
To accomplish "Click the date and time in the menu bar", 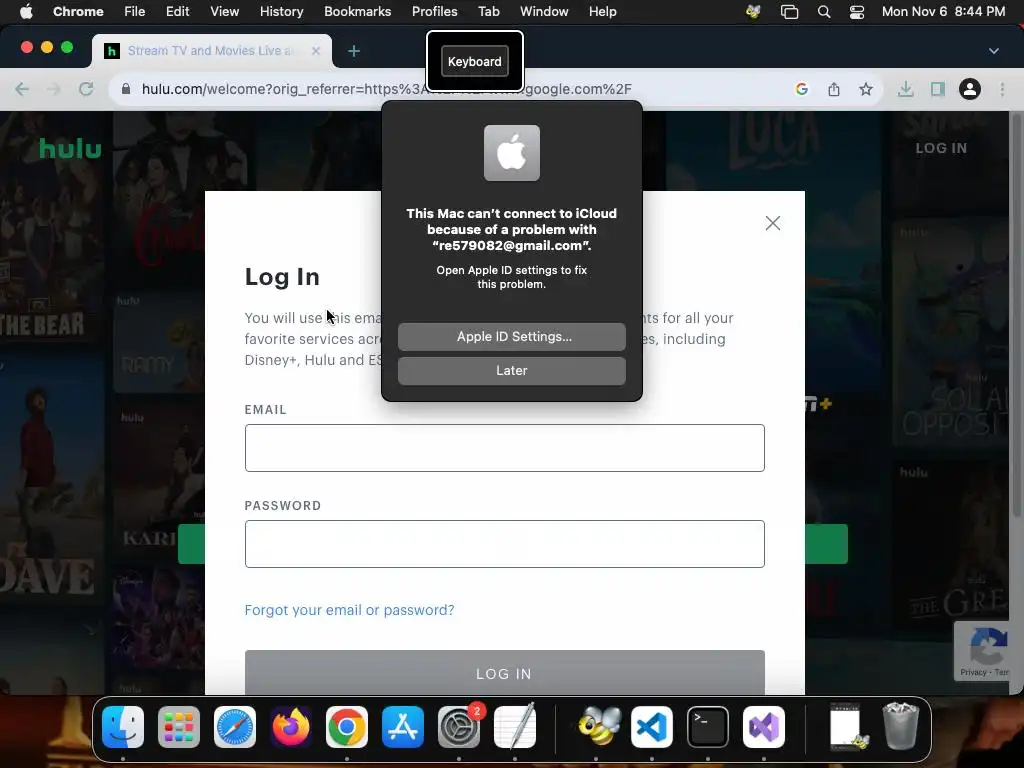I will pyautogui.click(x=943, y=12).
